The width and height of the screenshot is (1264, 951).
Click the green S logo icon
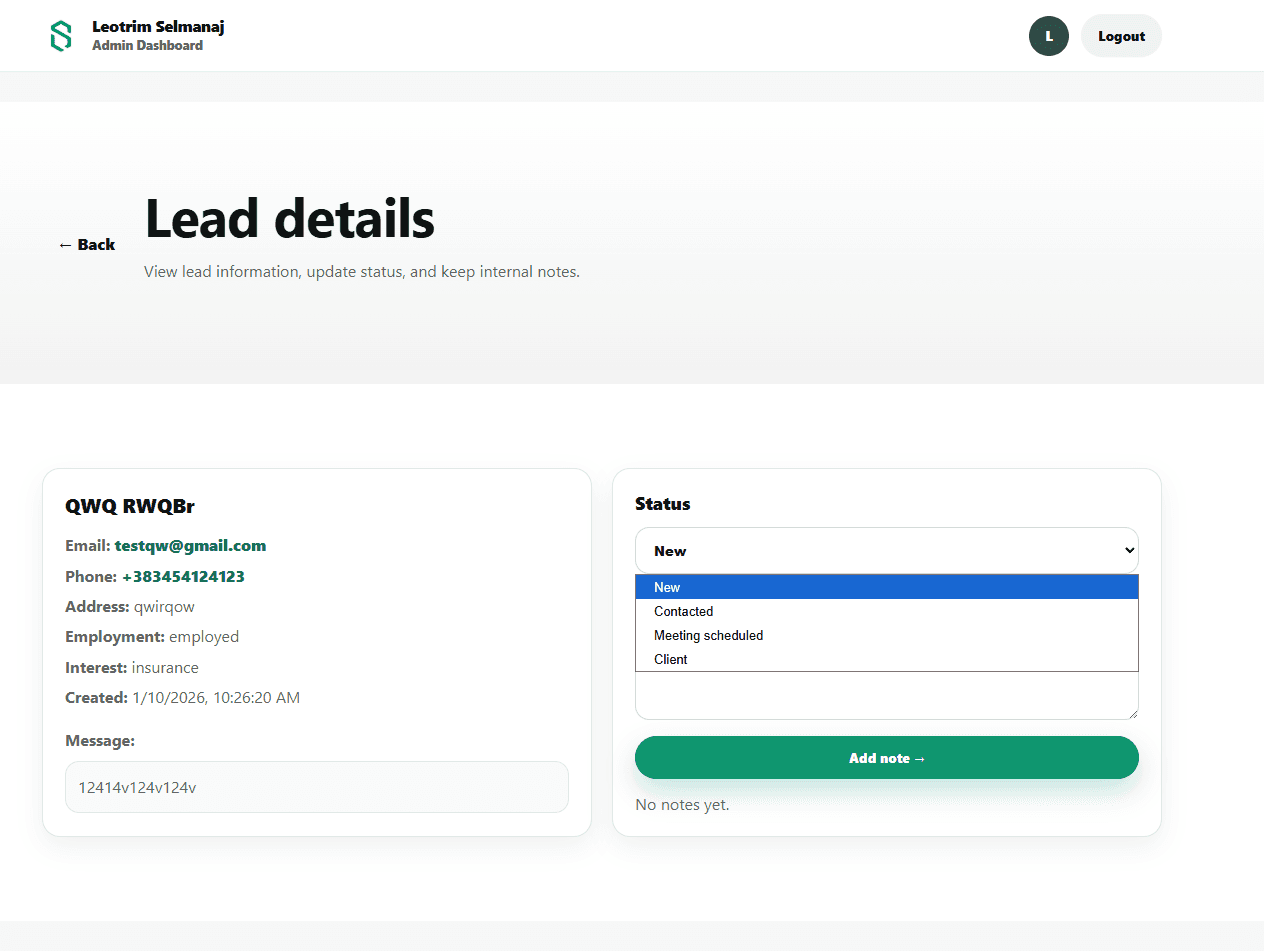click(60, 35)
